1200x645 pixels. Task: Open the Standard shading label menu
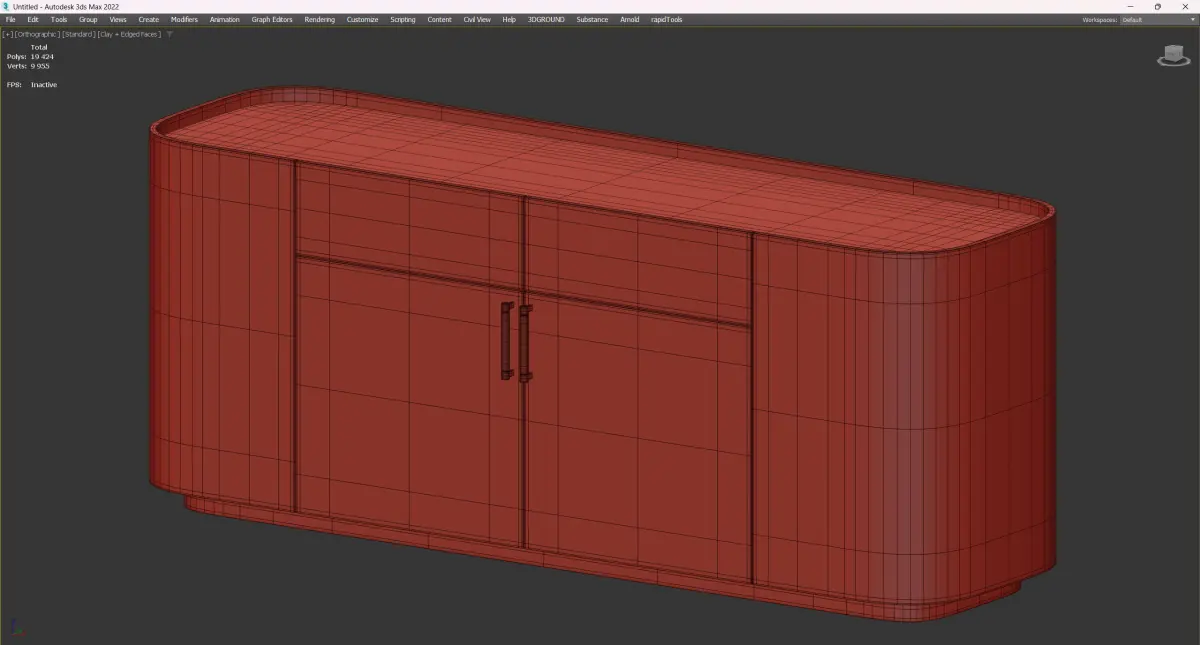tap(78, 34)
